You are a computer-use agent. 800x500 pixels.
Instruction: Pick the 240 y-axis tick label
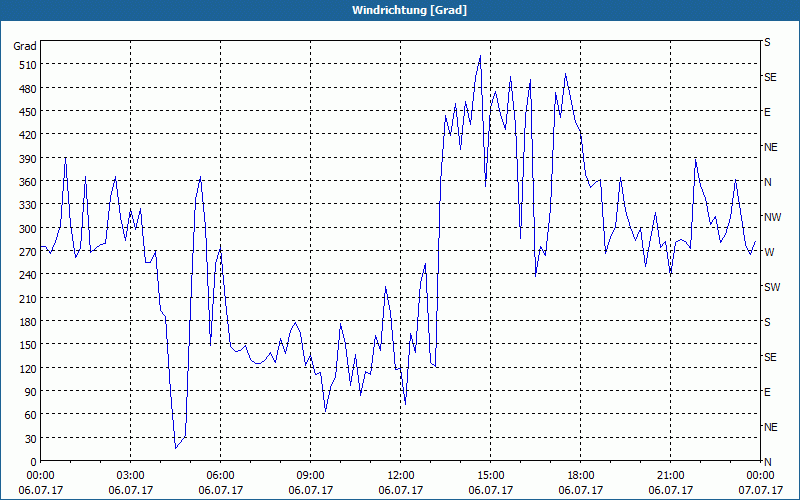point(28,275)
